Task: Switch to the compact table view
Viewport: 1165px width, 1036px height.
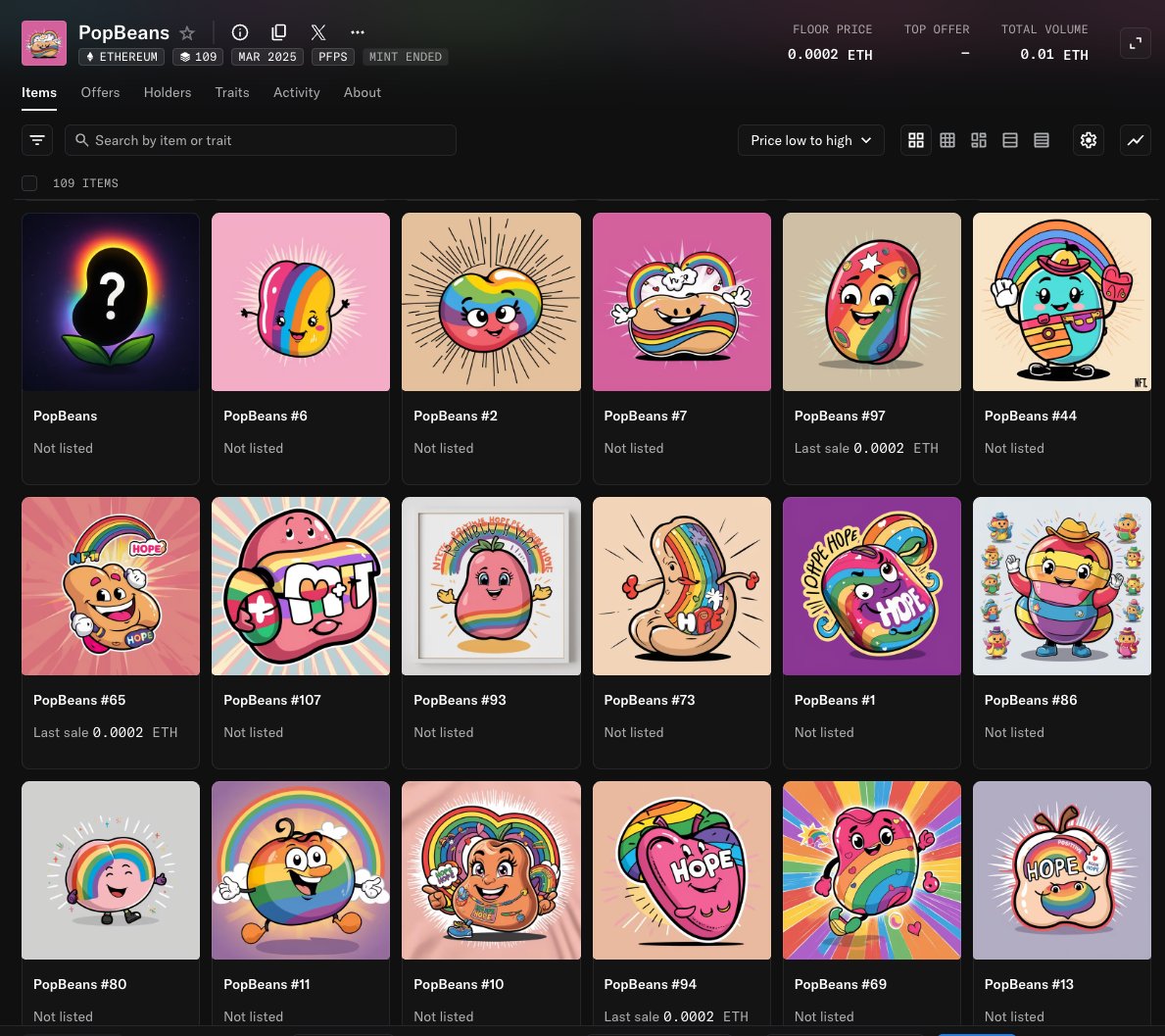Action: [x=1041, y=140]
